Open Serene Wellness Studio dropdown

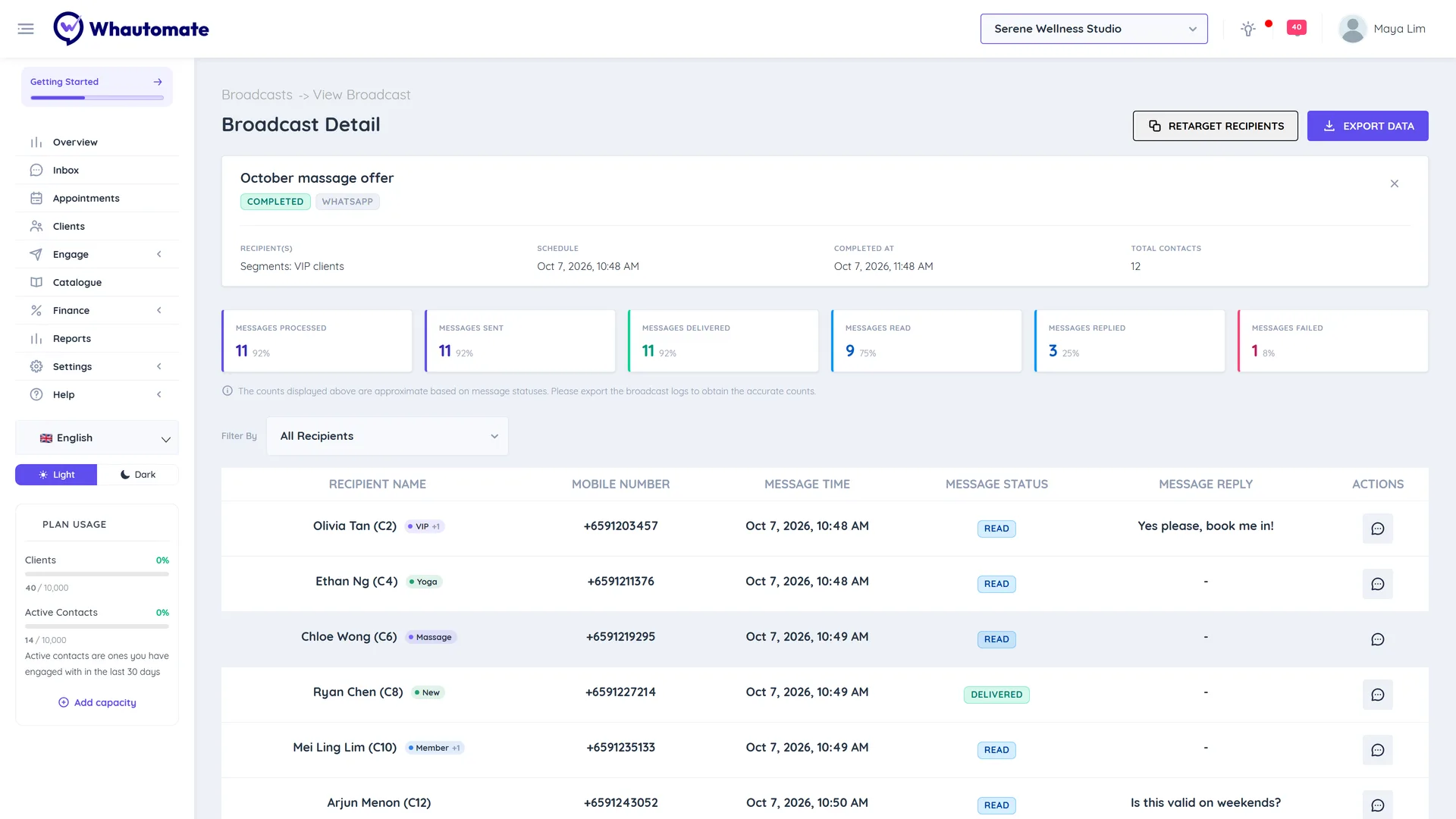pos(1094,29)
